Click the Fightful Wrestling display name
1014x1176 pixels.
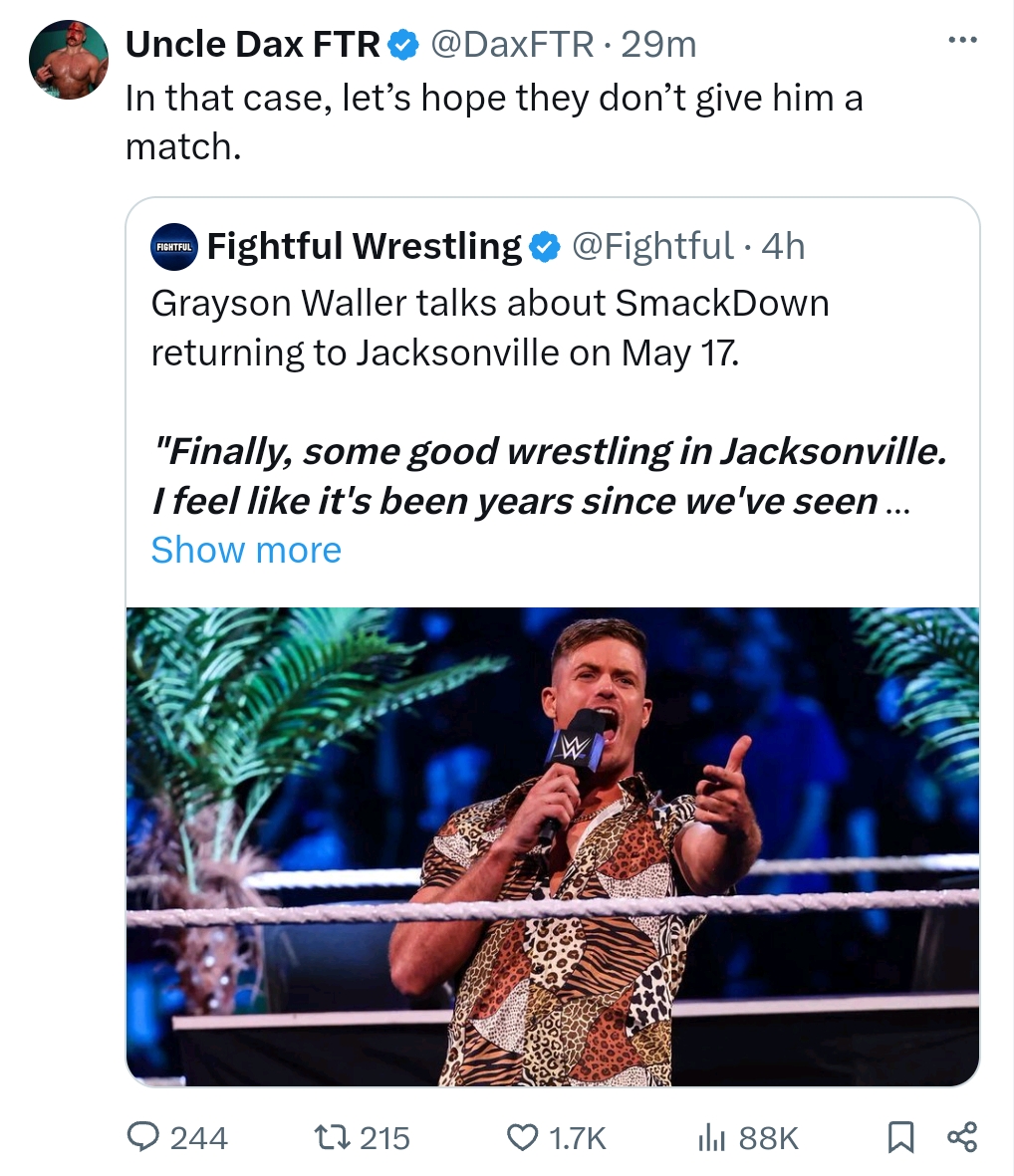[364, 246]
